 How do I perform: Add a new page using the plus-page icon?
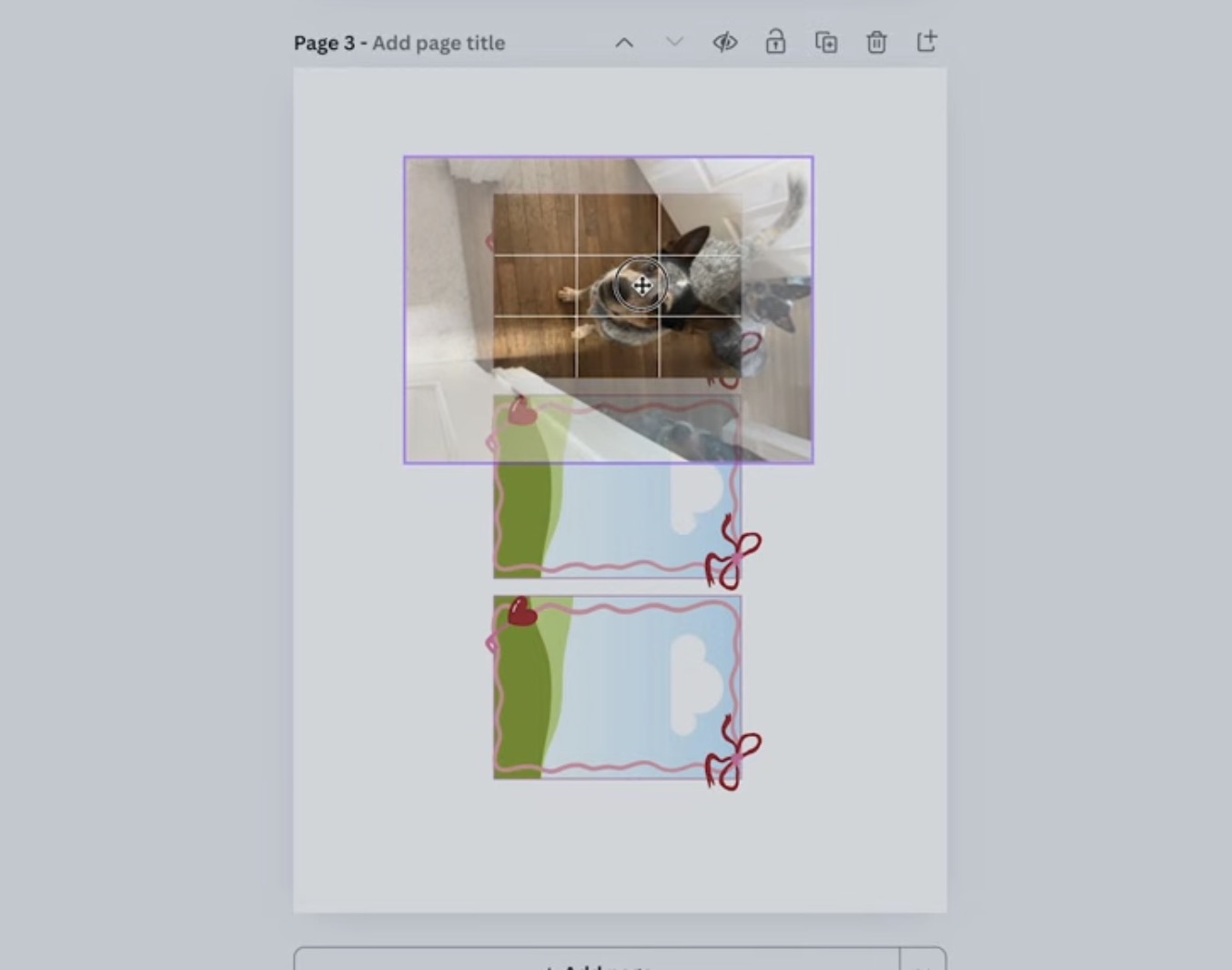coord(926,42)
